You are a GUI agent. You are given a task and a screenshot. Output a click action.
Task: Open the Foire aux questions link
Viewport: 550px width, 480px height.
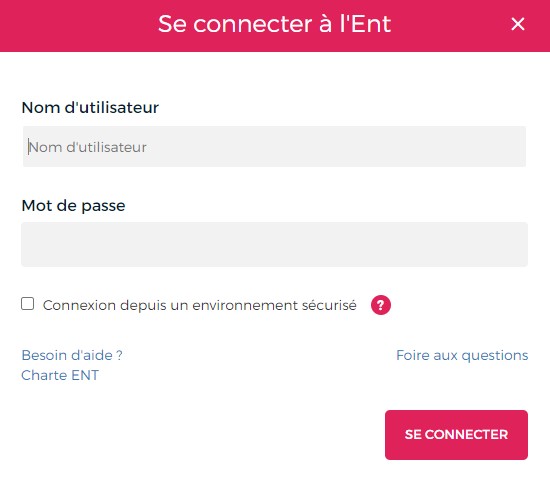tap(462, 355)
